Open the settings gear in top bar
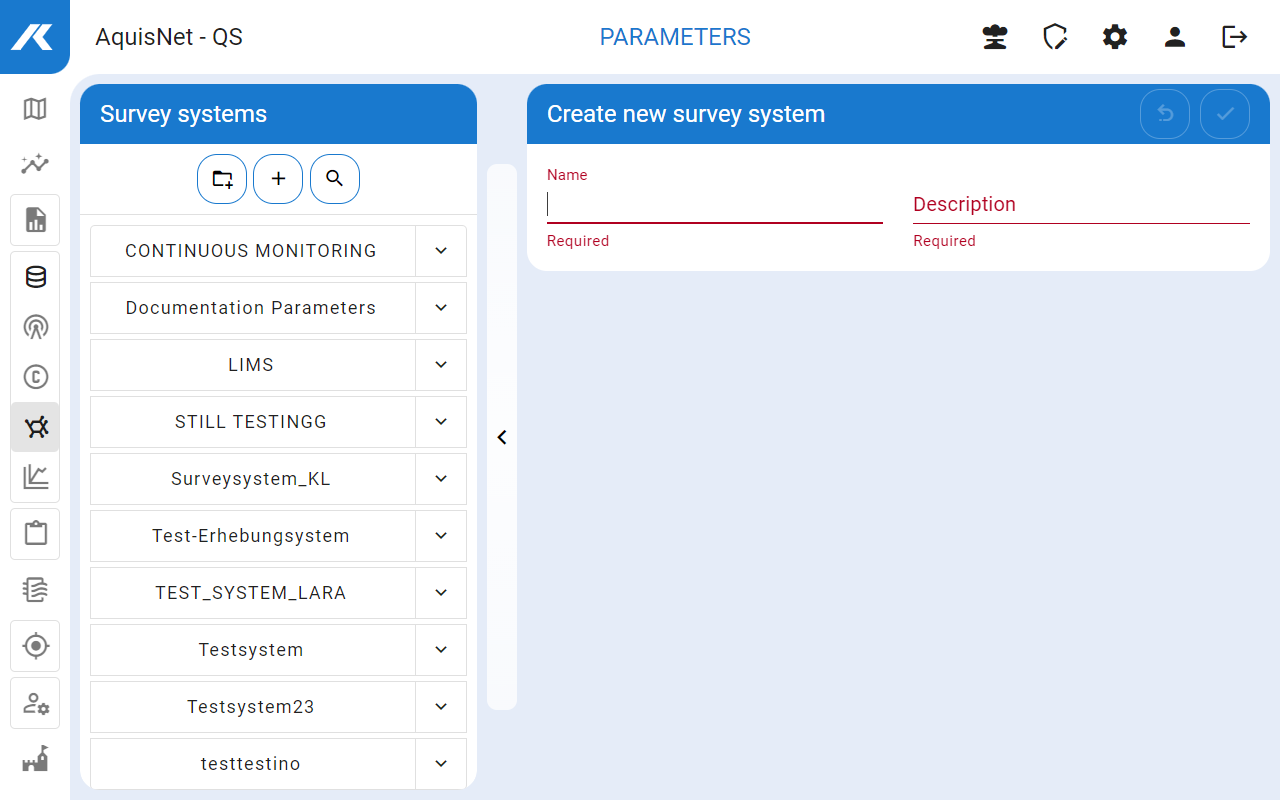The width and height of the screenshot is (1280, 800). pyautogui.click(x=1115, y=37)
